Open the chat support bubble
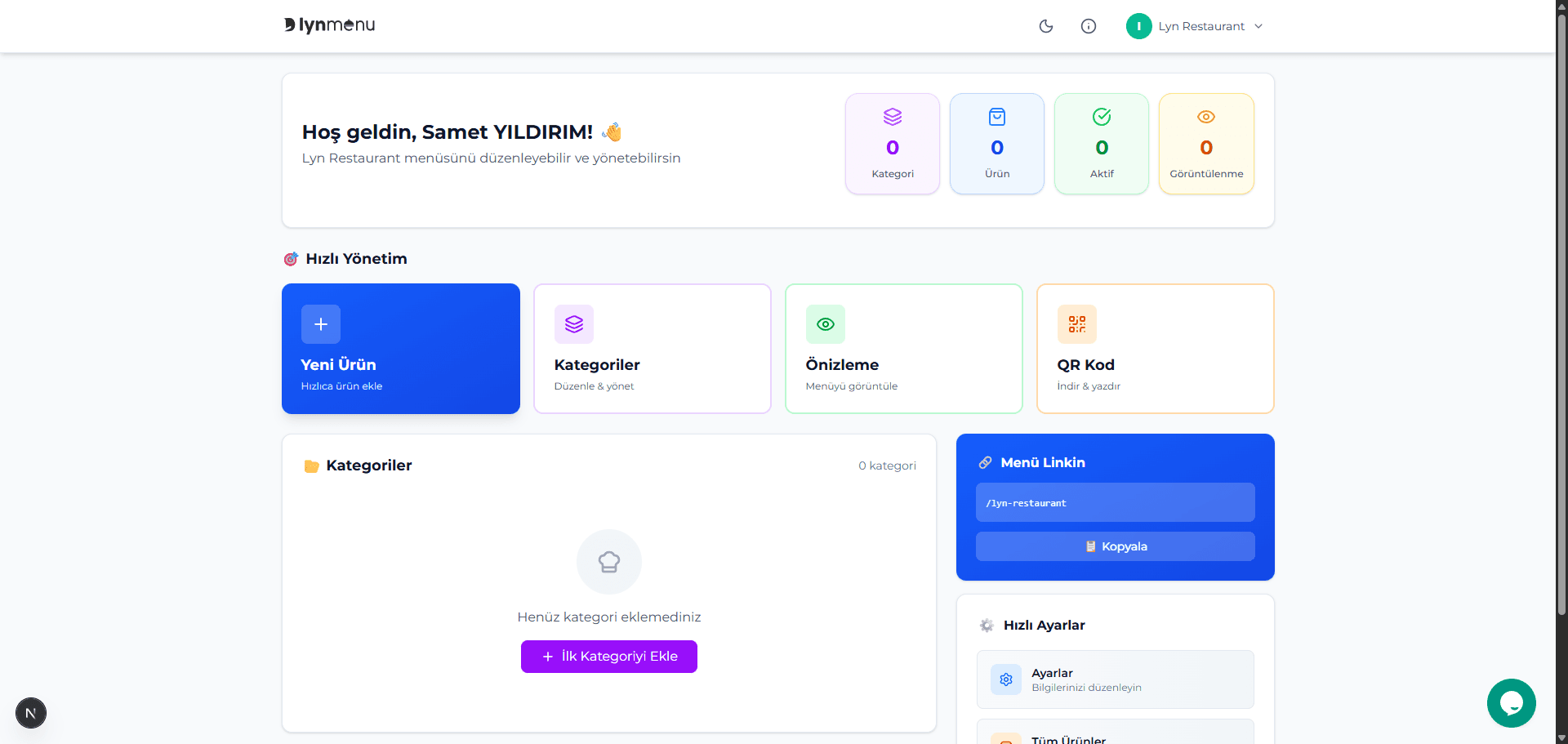Viewport: 1568px width, 744px height. [1511, 703]
